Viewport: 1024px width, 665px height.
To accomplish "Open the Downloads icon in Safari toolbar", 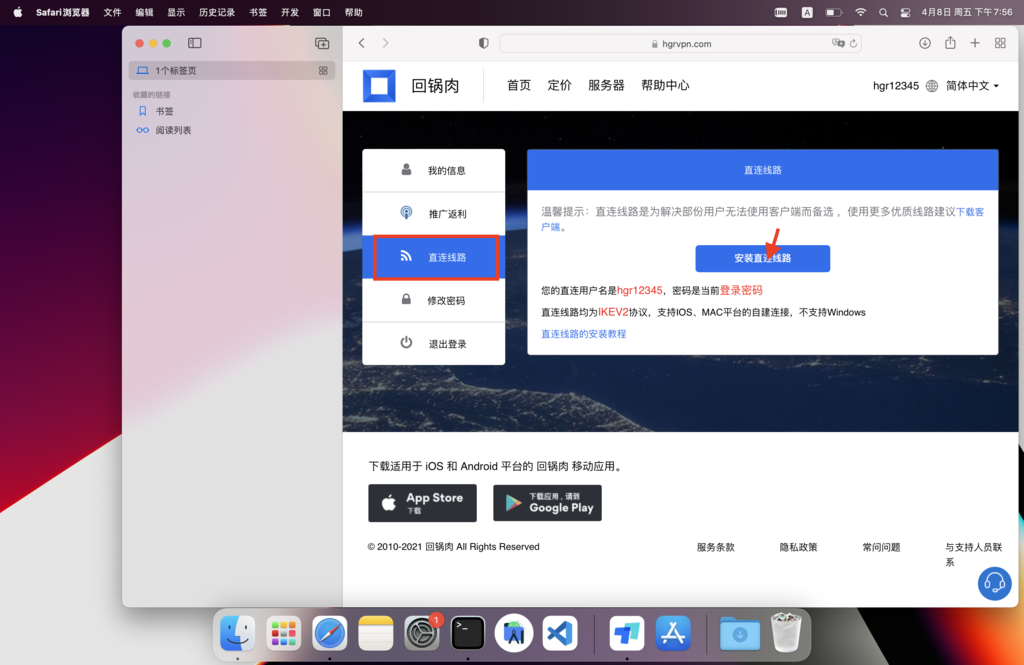I will pyautogui.click(x=925, y=43).
